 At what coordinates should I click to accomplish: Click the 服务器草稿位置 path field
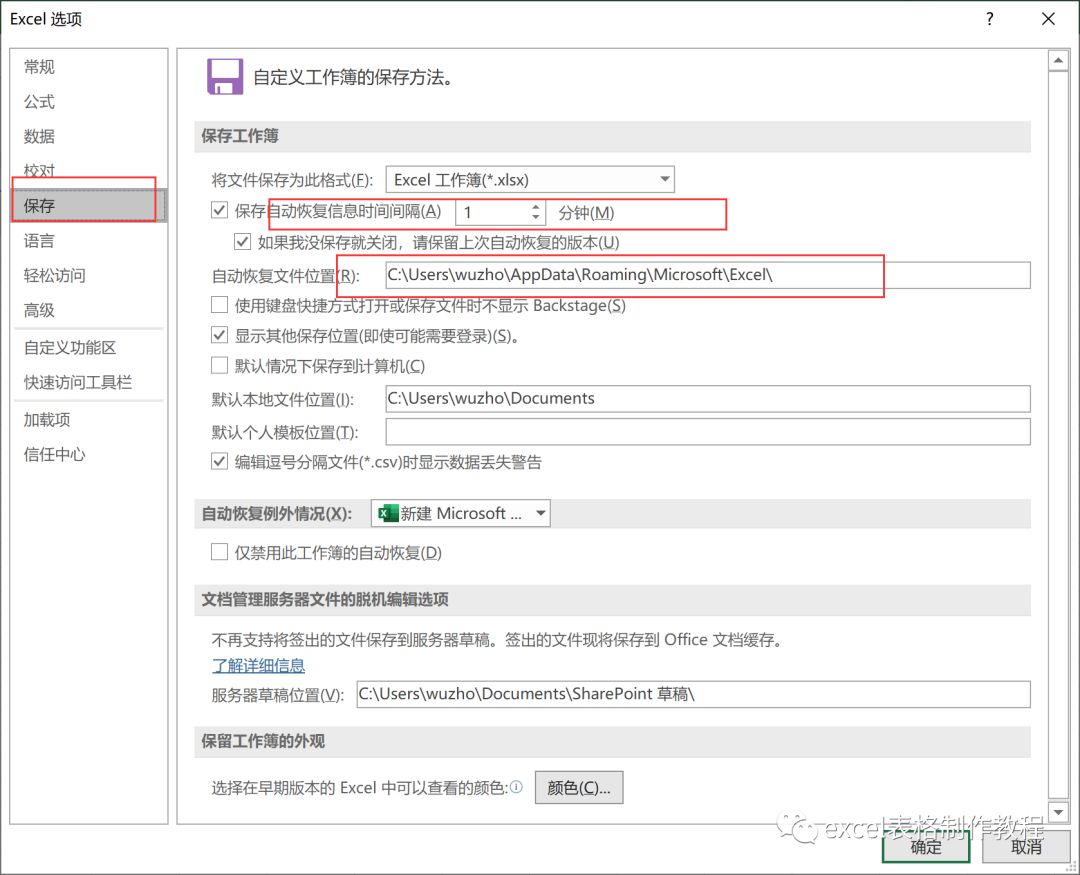(693, 694)
